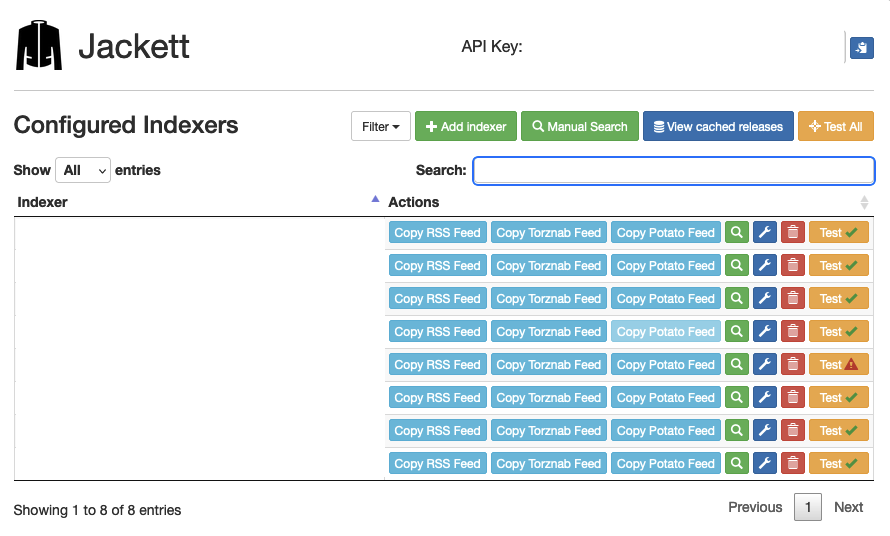Delete the first indexer with the trash icon
This screenshot has height=536, width=890.
pyautogui.click(x=793, y=232)
